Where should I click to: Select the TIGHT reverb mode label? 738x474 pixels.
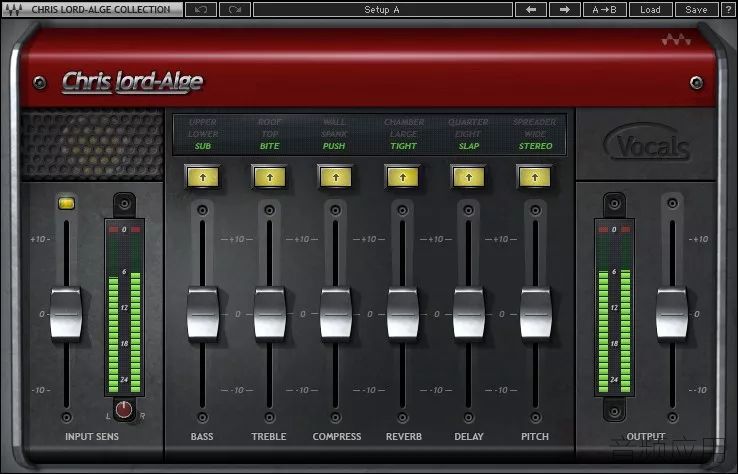pos(403,146)
